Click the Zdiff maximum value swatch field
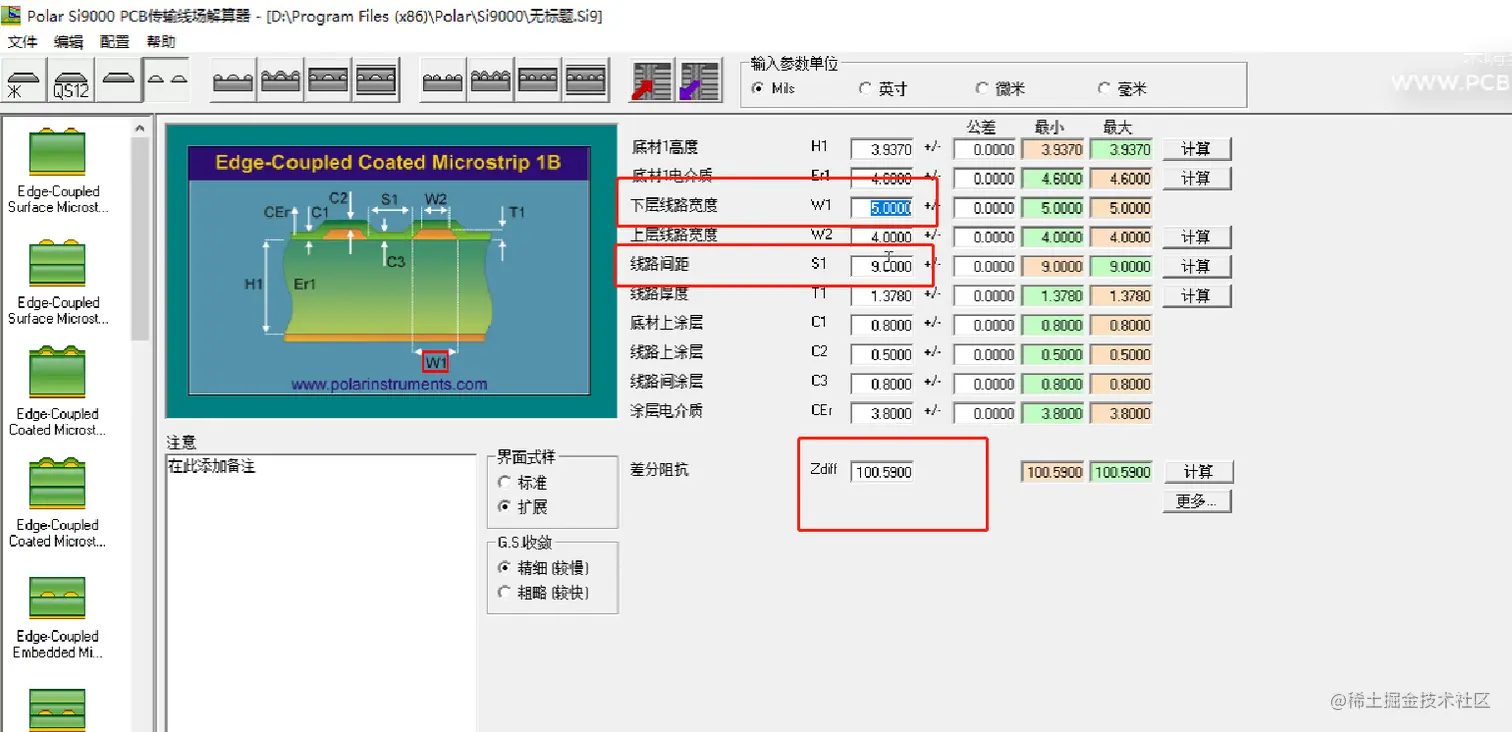Screen dimensions: 1512x732 (1121, 472)
